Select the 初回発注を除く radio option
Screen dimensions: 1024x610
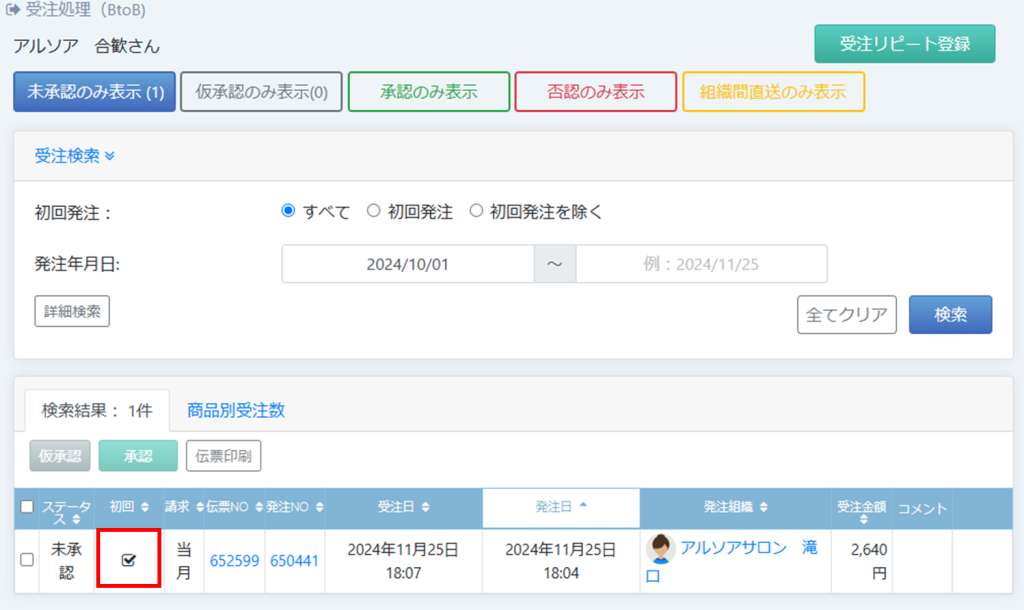point(476,211)
